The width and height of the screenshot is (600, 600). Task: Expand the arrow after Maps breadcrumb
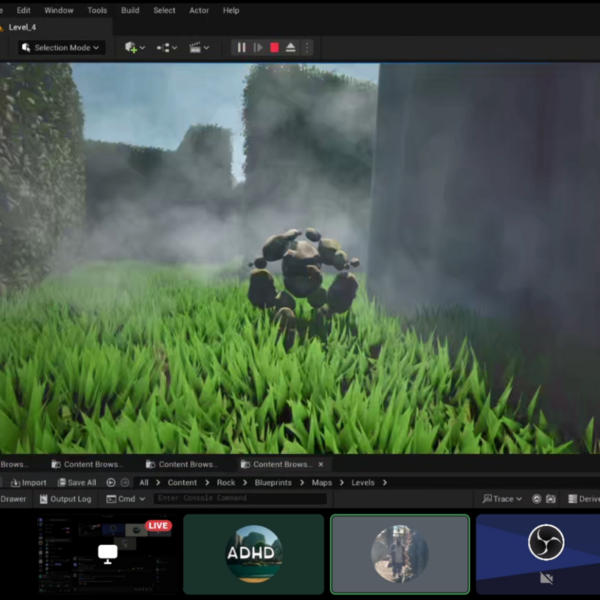click(x=342, y=483)
